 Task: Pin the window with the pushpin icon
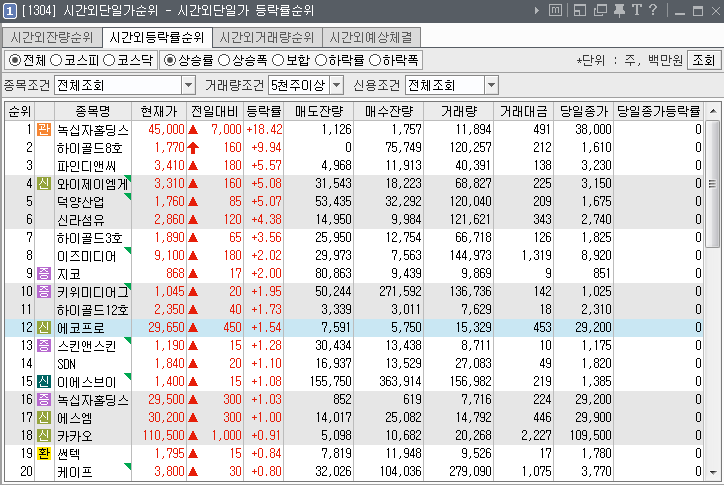(x=619, y=10)
